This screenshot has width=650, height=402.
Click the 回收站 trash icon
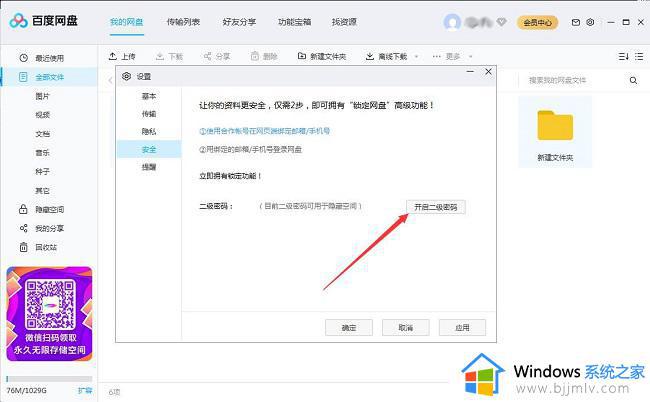click(x=24, y=247)
